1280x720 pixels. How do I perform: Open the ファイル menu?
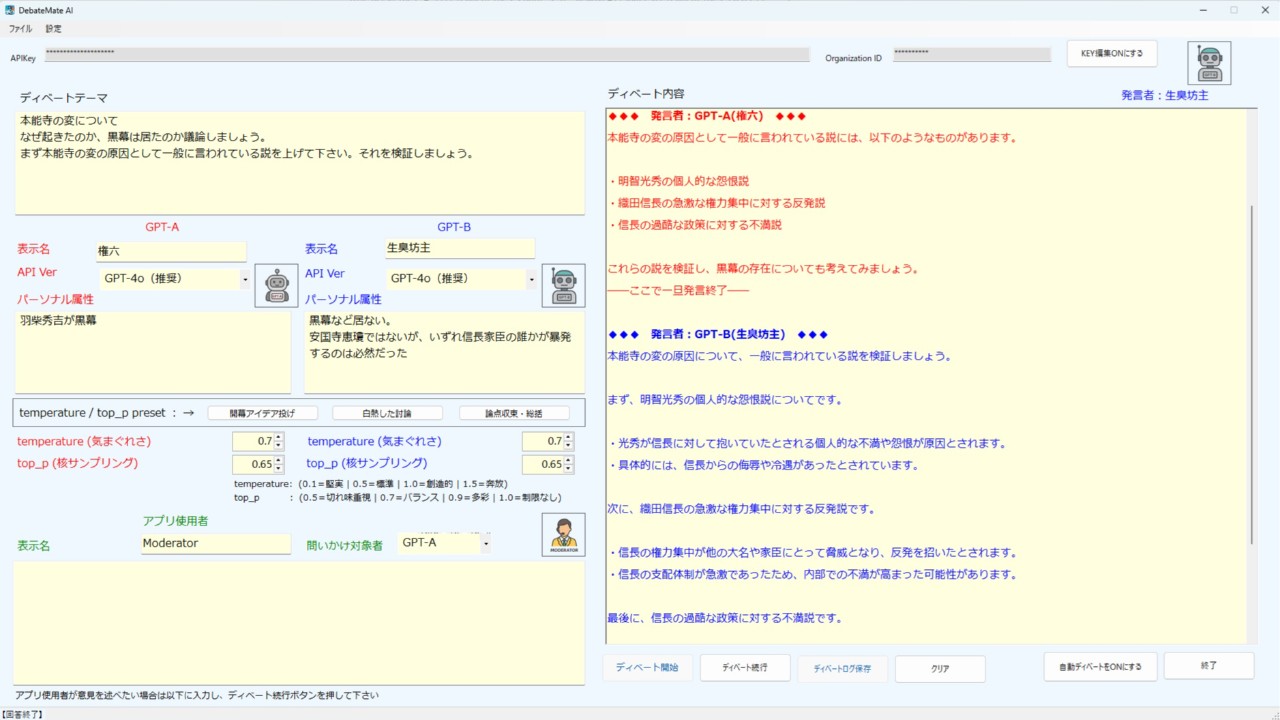(x=19, y=29)
